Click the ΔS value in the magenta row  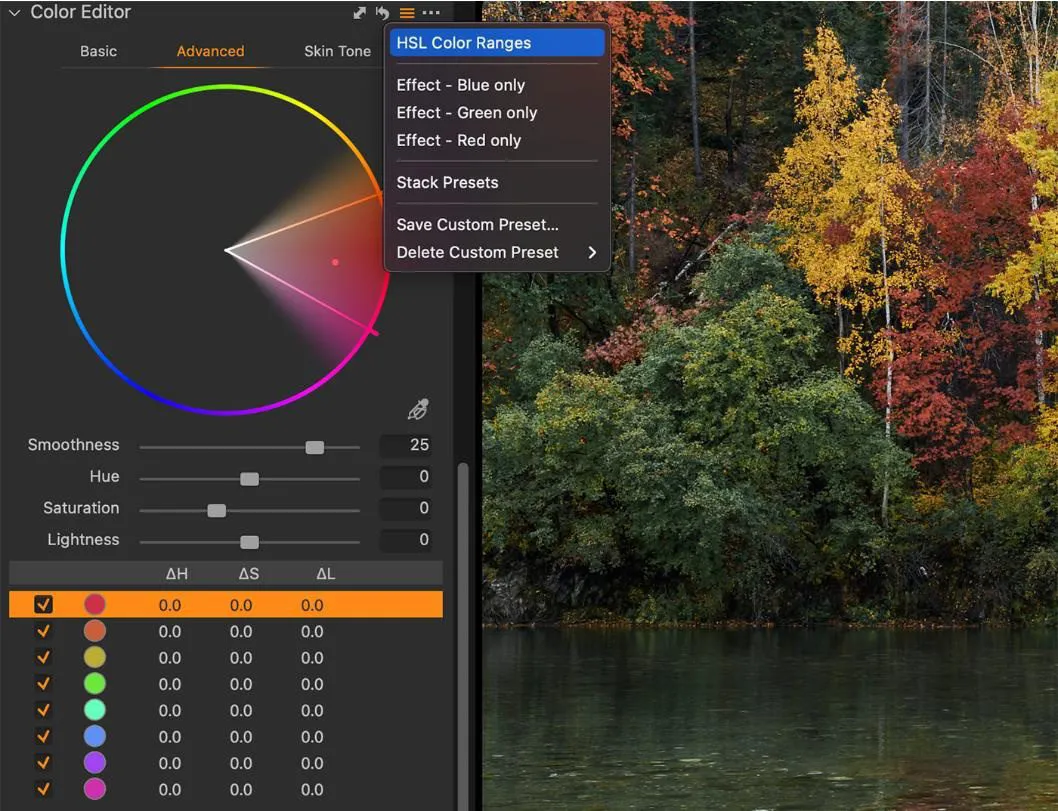[x=241, y=789]
